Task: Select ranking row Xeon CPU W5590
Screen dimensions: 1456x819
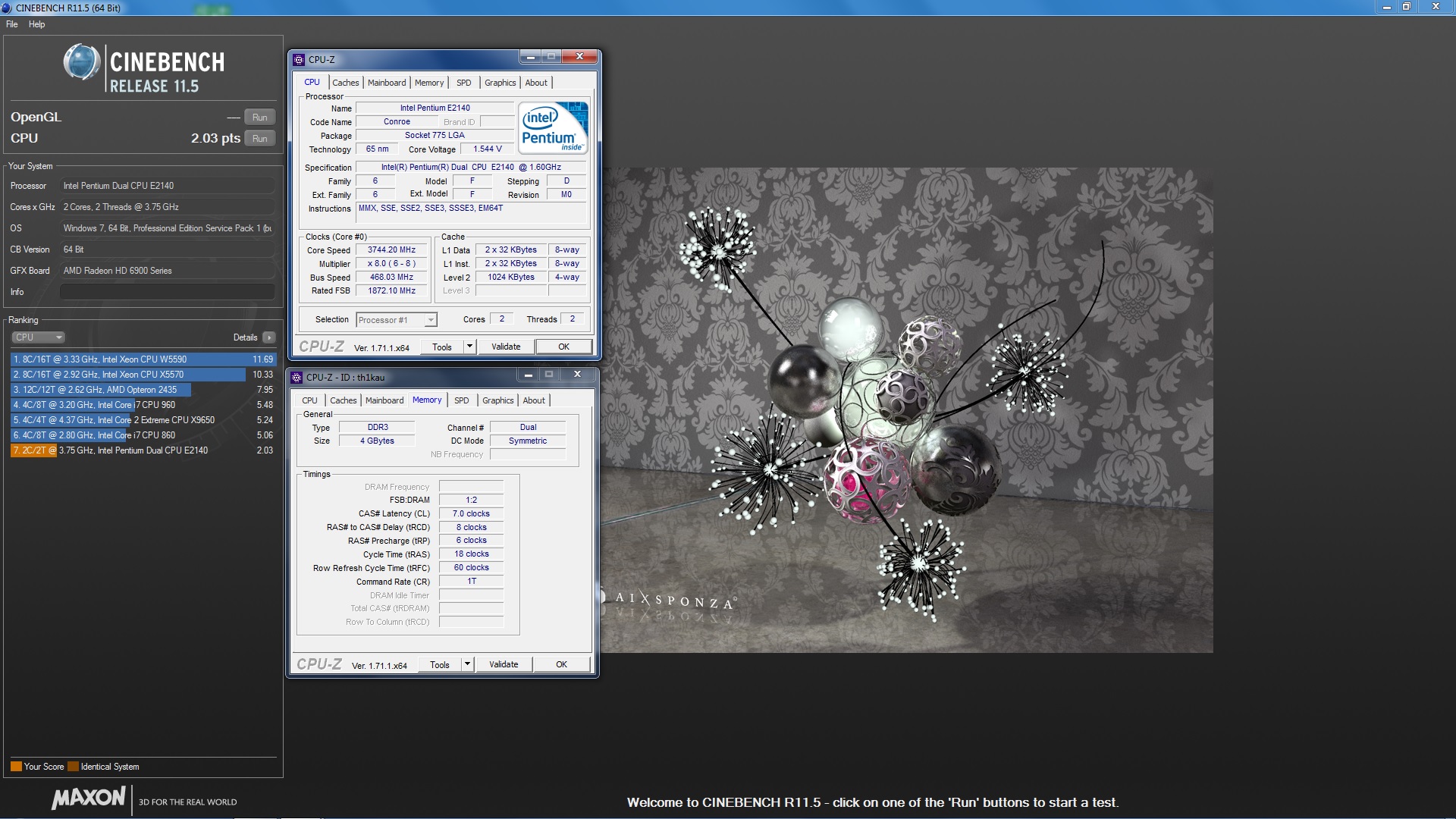Action: point(143,359)
